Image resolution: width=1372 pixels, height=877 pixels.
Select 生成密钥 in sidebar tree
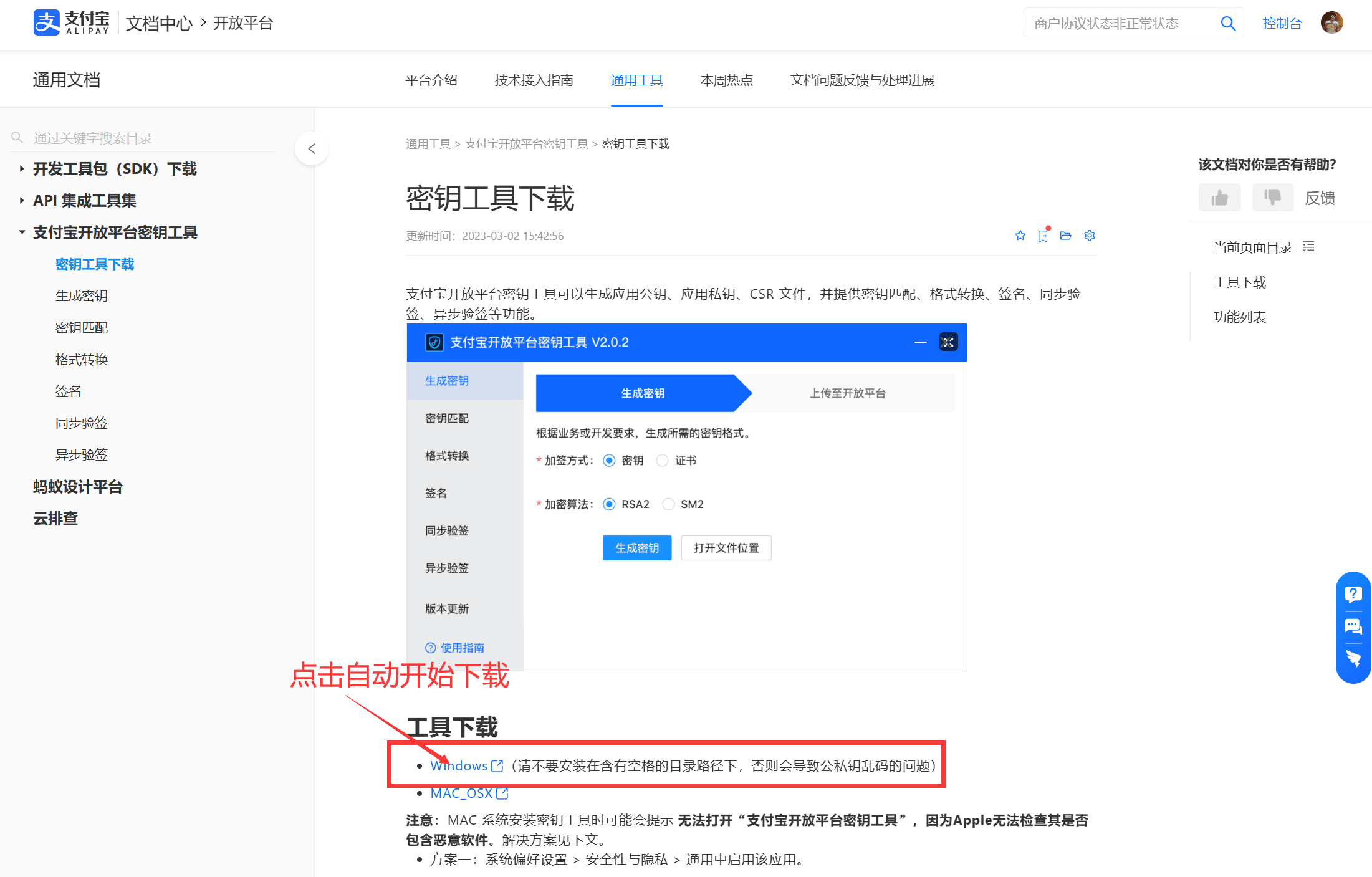tap(82, 296)
